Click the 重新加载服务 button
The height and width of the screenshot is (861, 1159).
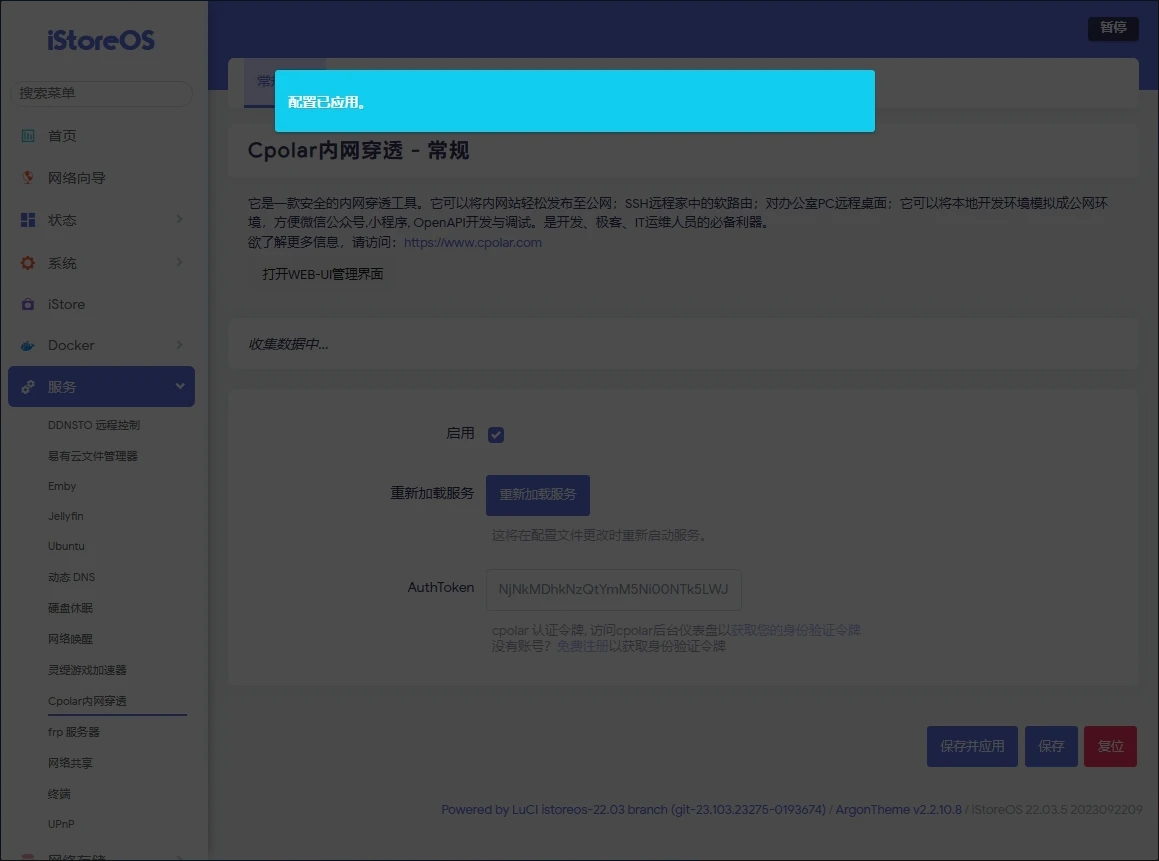tap(537, 495)
